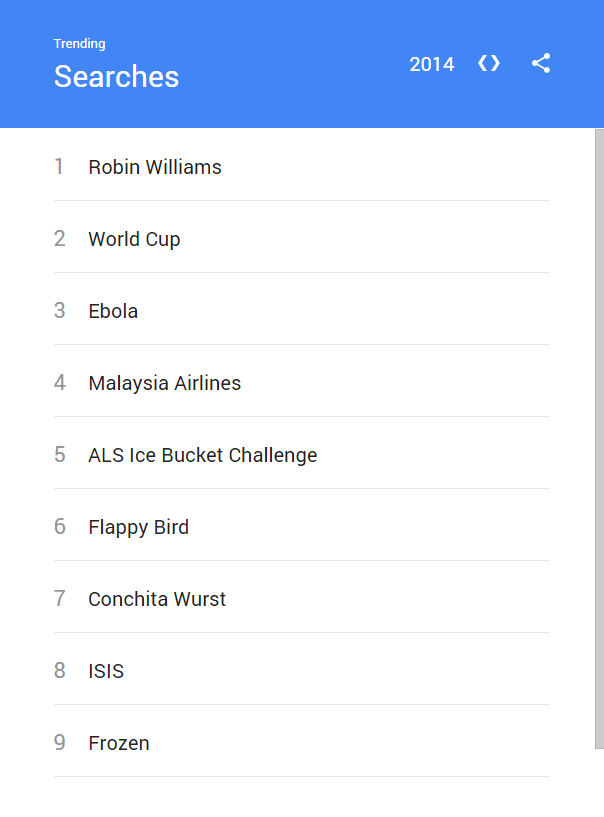Click rank number 1 beside Robin Williams
Viewport: 604px width, 817px height.
(59, 167)
